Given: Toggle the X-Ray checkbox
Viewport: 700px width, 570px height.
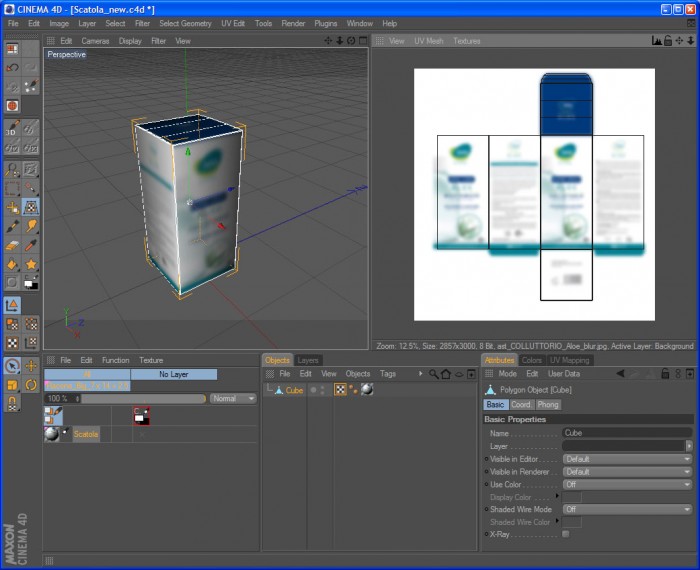Looking at the screenshot, I should (566, 534).
